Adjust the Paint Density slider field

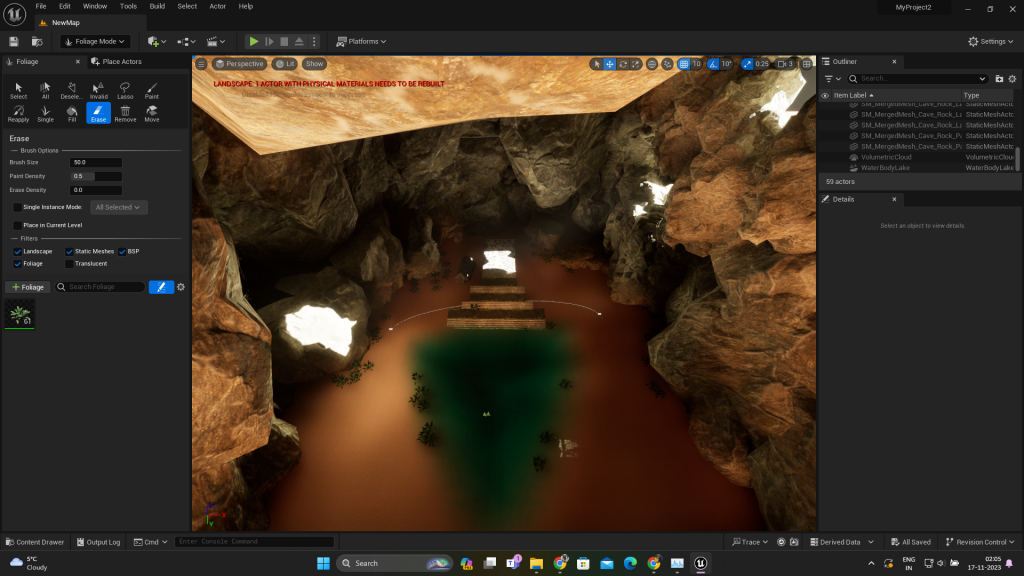click(x=95, y=176)
